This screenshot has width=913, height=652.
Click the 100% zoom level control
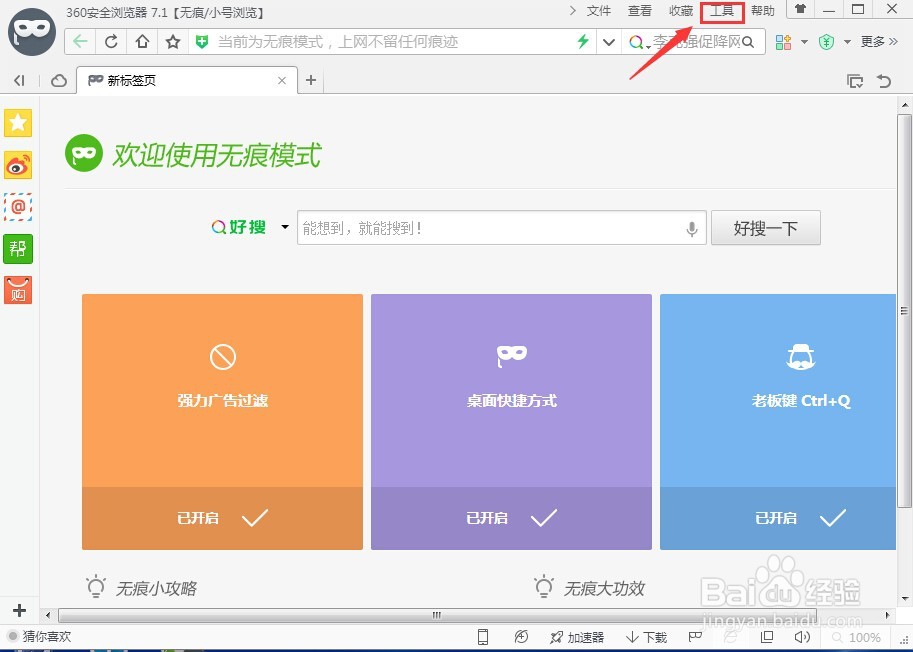[x=856, y=637]
